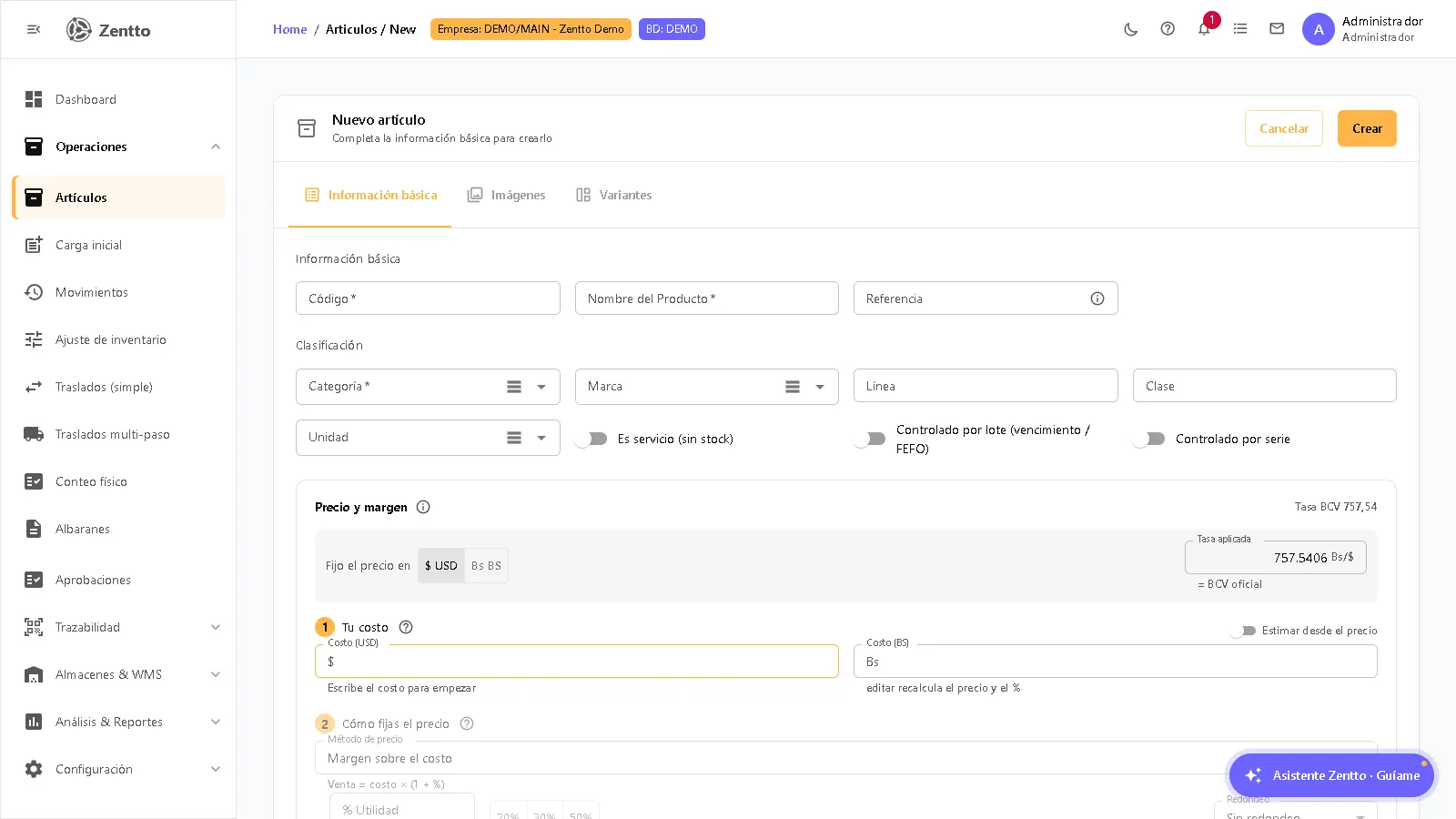Expand the Marca dropdown arrow
Image resolution: width=1456 pixels, height=819 pixels.
point(820,387)
